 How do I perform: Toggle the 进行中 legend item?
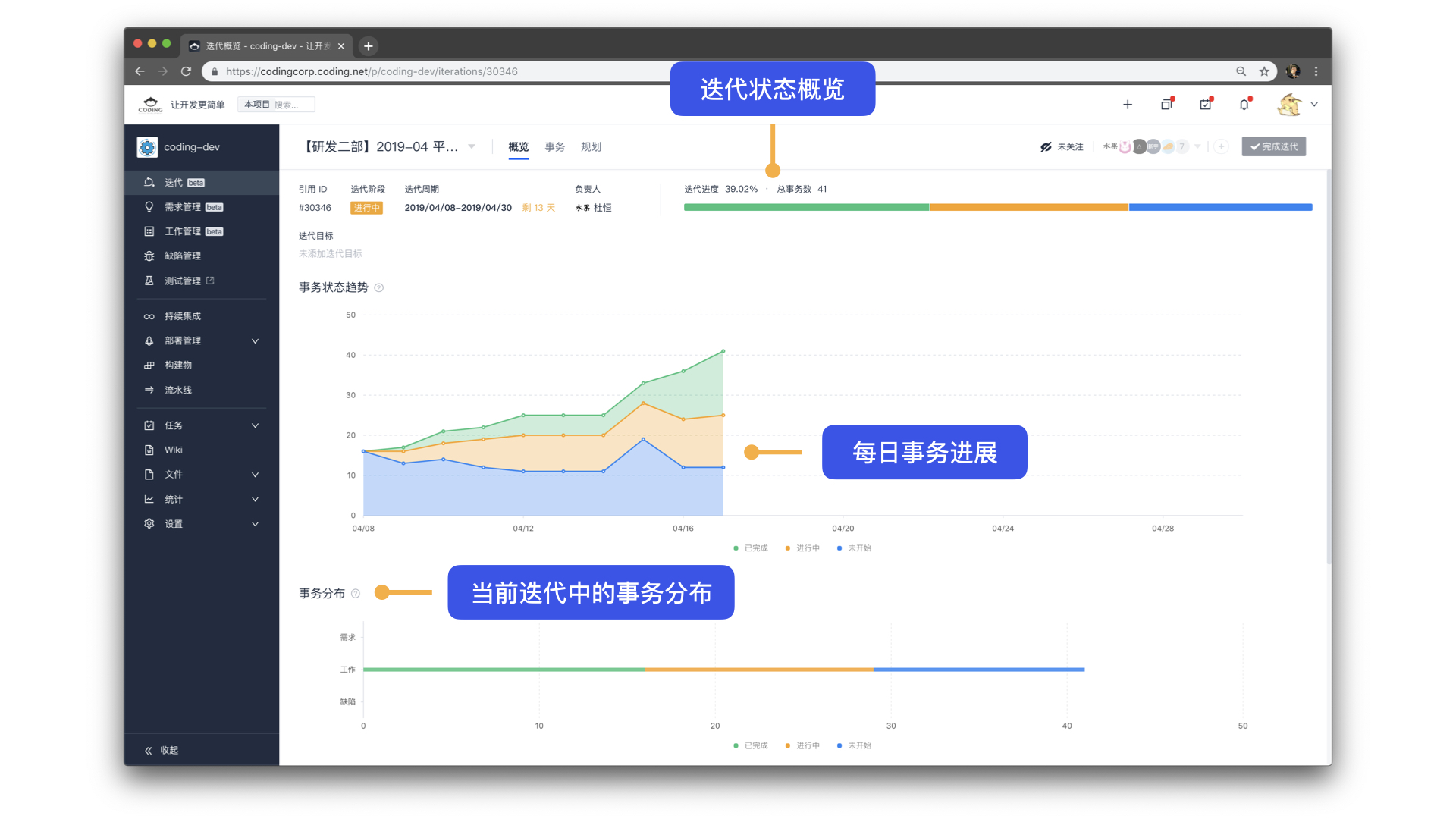(x=804, y=548)
